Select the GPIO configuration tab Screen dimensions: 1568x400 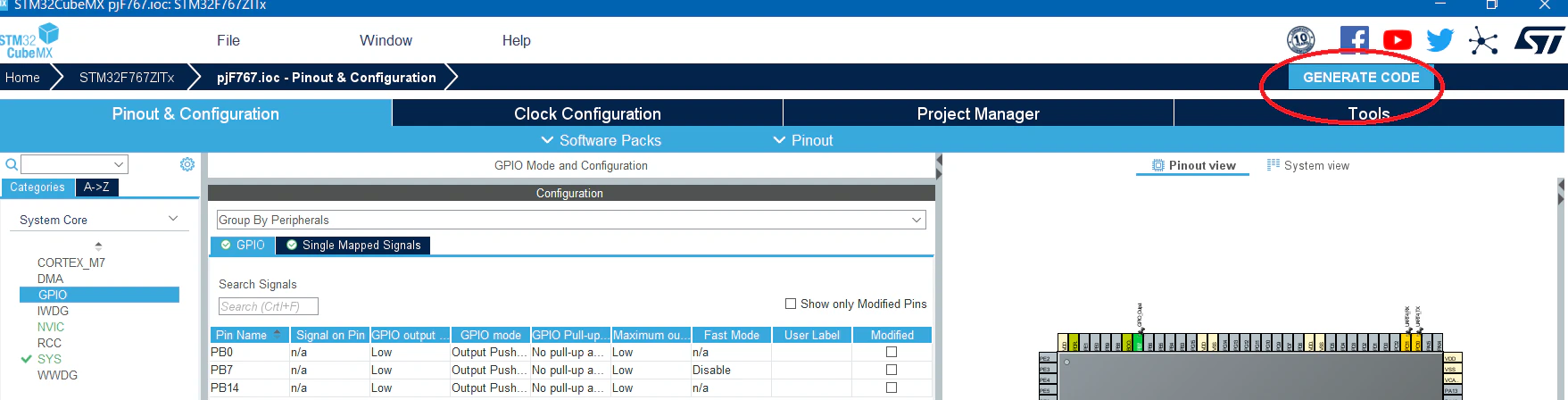[x=243, y=245]
